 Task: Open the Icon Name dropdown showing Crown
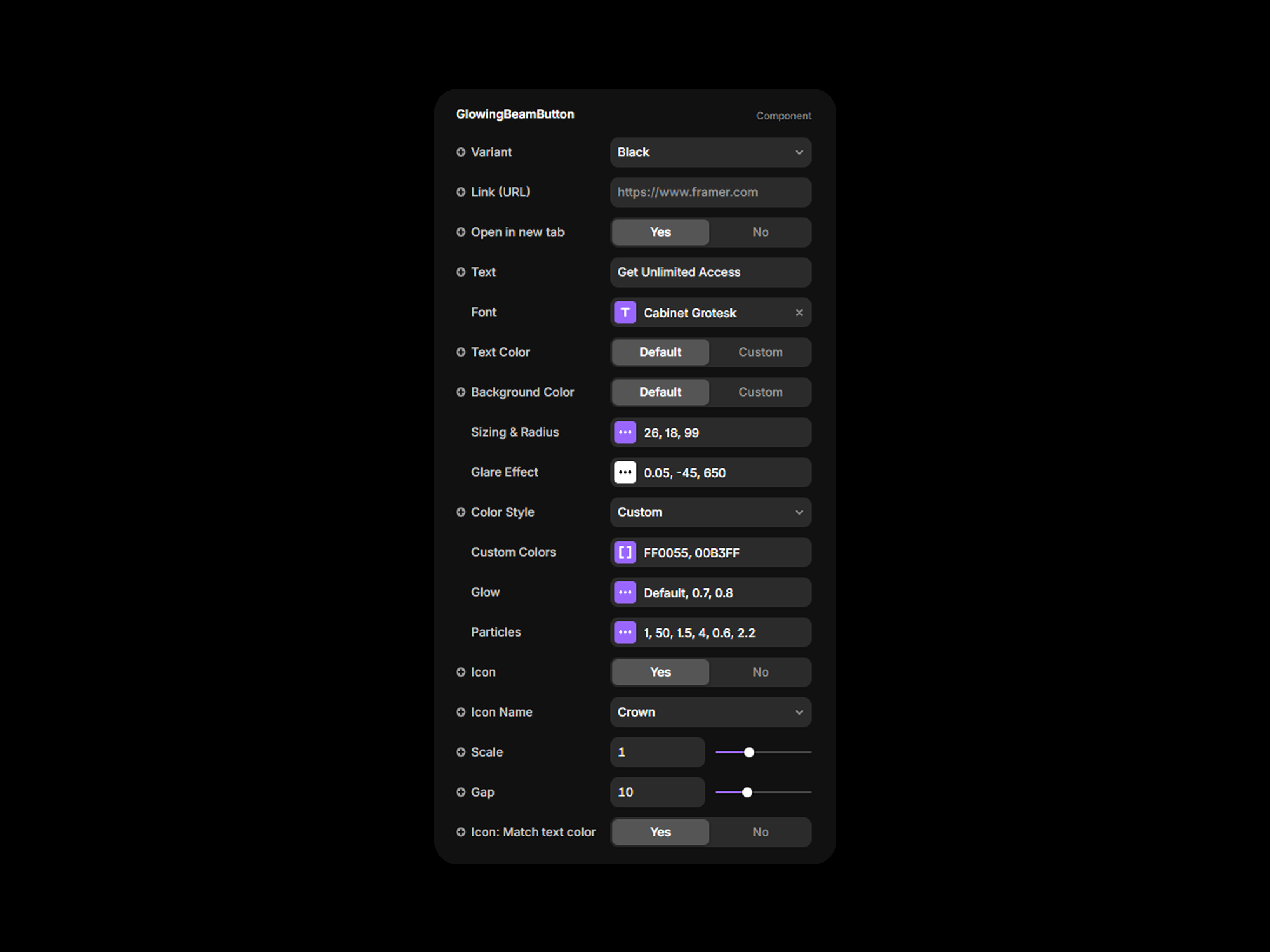pos(710,712)
